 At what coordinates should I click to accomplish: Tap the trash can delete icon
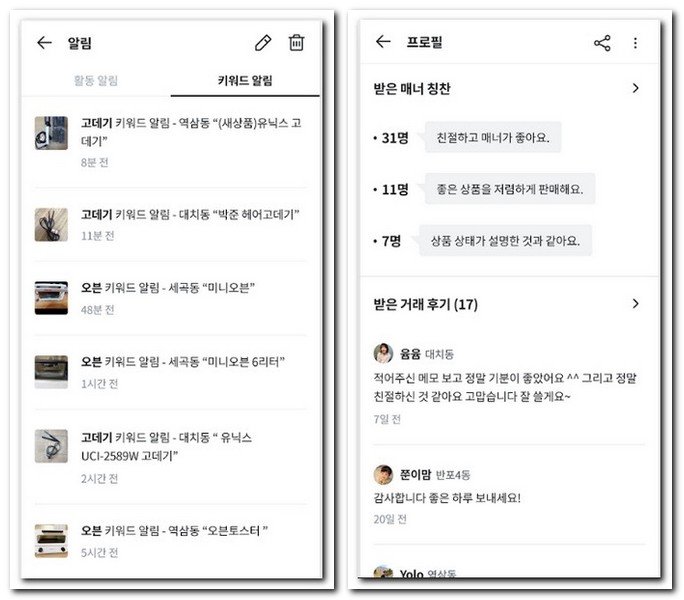pyautogui.click(x=296, y=42)
